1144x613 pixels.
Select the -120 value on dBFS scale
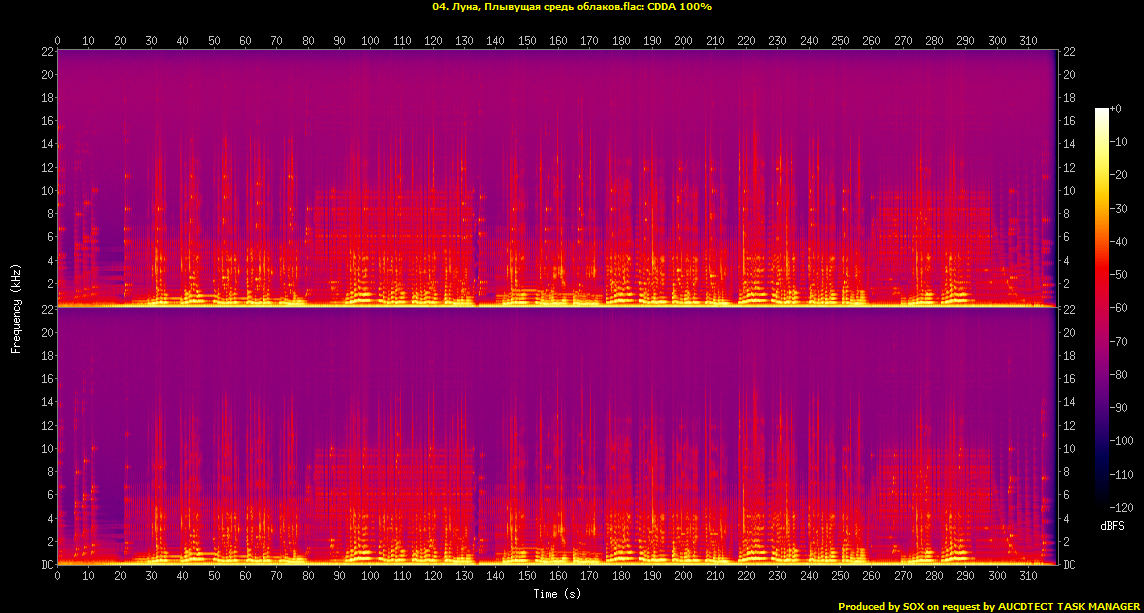pos(1122,507)
